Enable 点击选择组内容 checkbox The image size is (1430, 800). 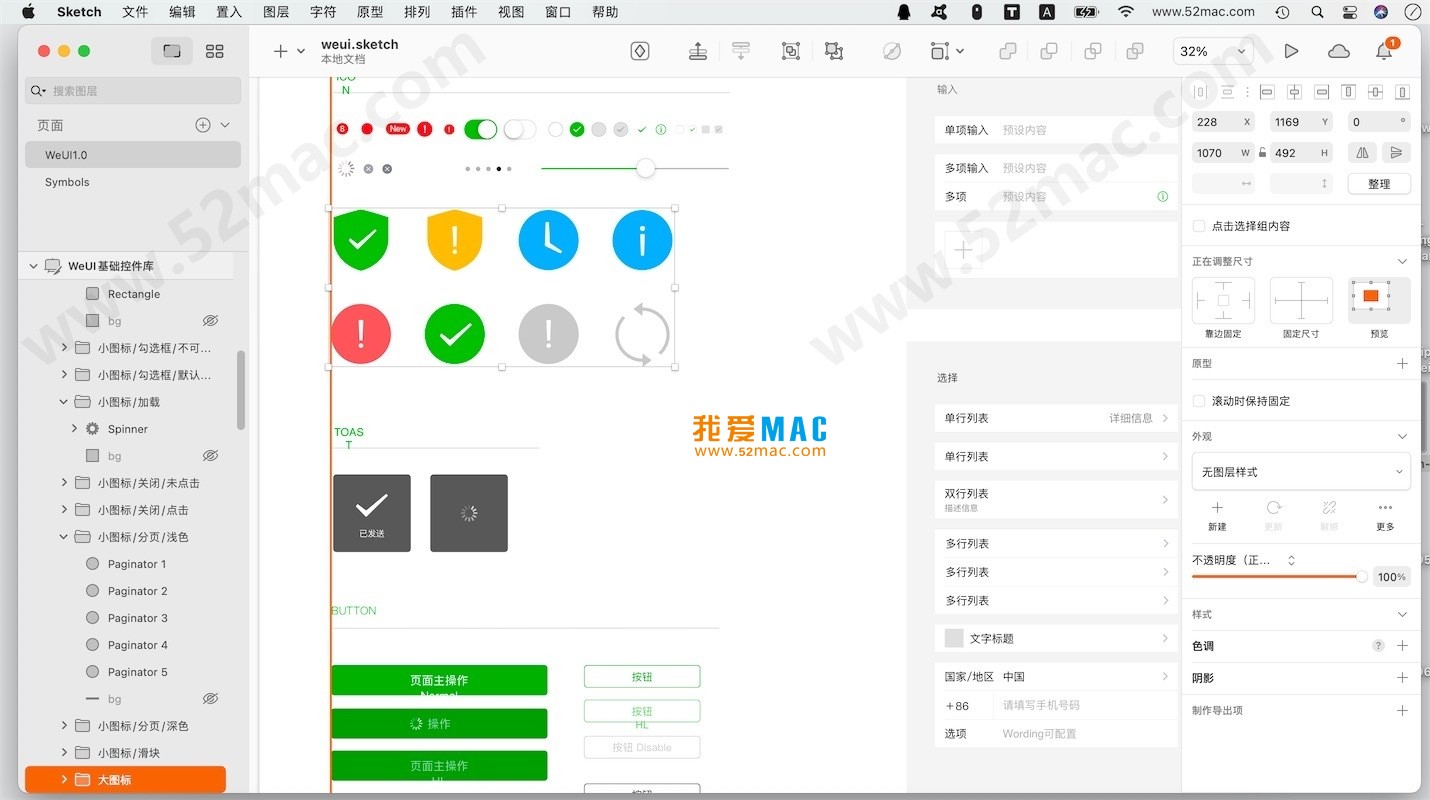pos(1199,226)
